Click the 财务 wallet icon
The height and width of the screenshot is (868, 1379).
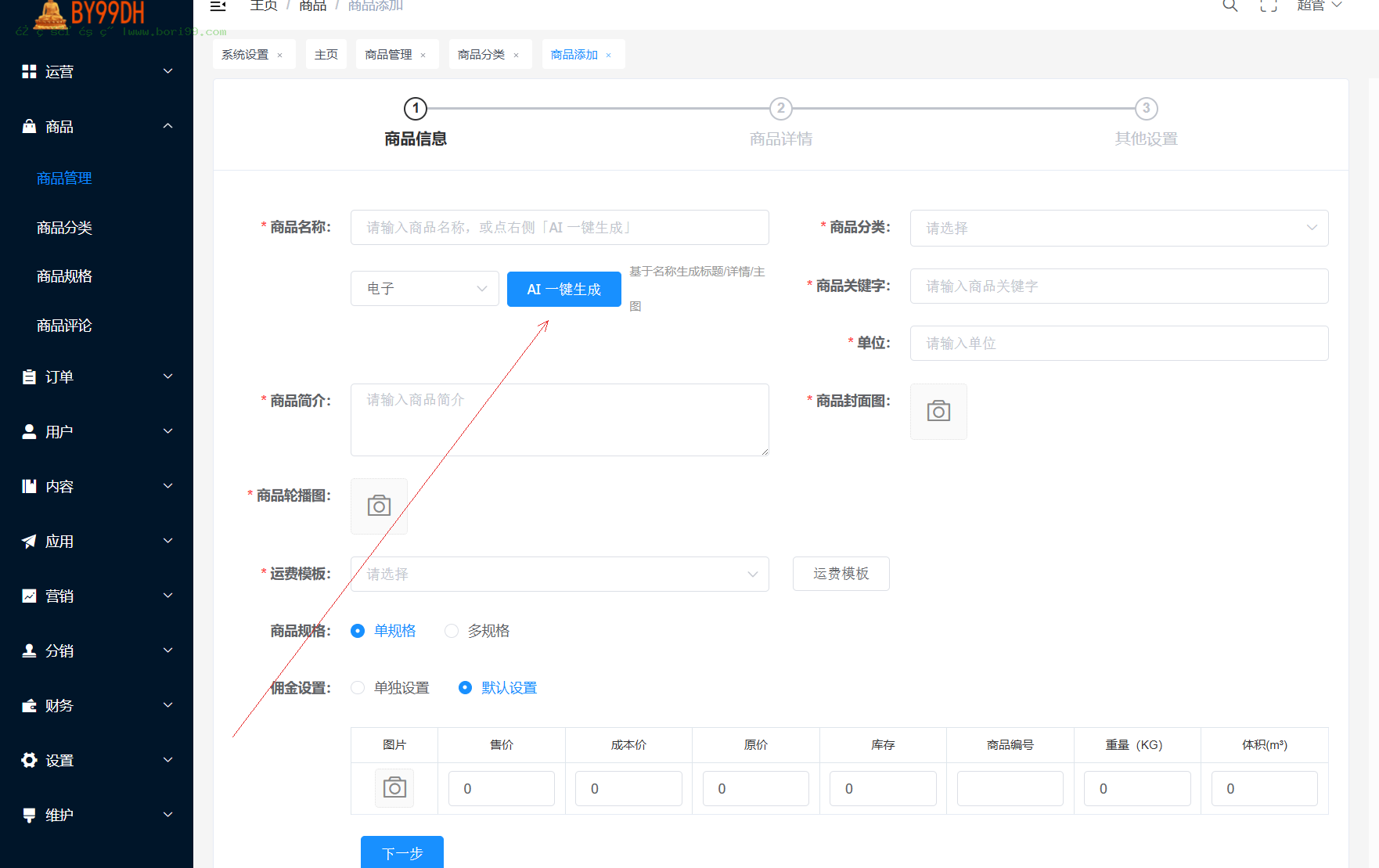29,705
